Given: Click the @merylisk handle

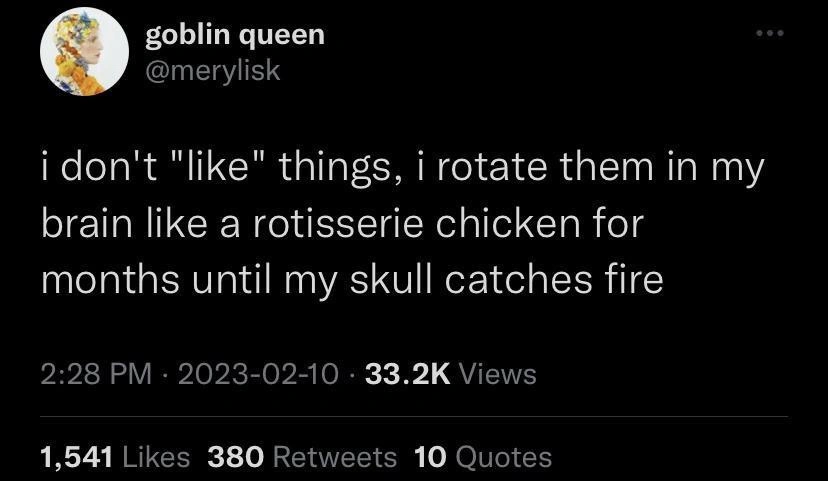Looking at the screenshot, I should 213,70.
